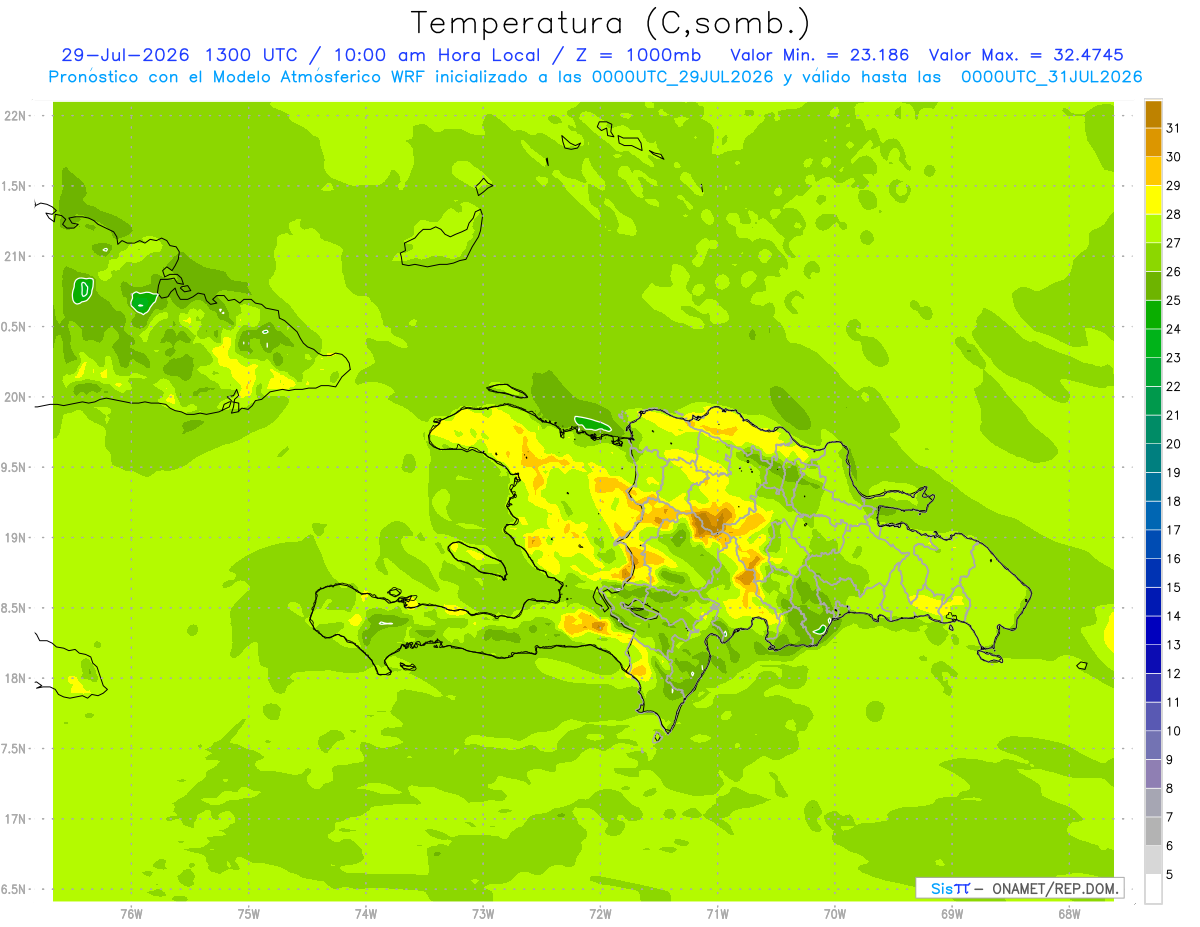
Task: Click the latitude axis label "19N"
Action: point(16,537)
